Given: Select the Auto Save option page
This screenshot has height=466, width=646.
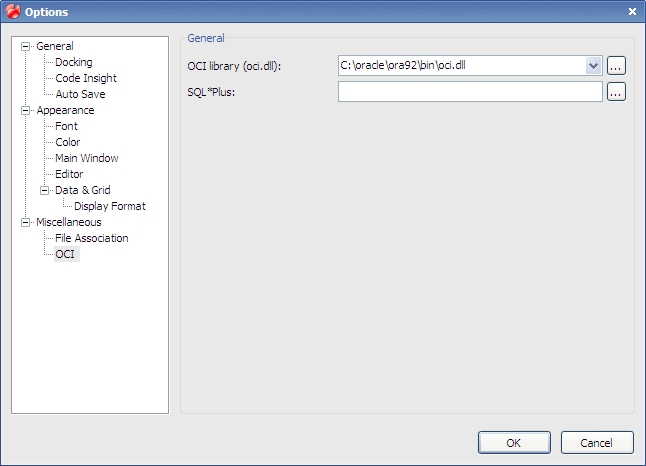Looking at the screenshot, I should click(x=80, y=94).
